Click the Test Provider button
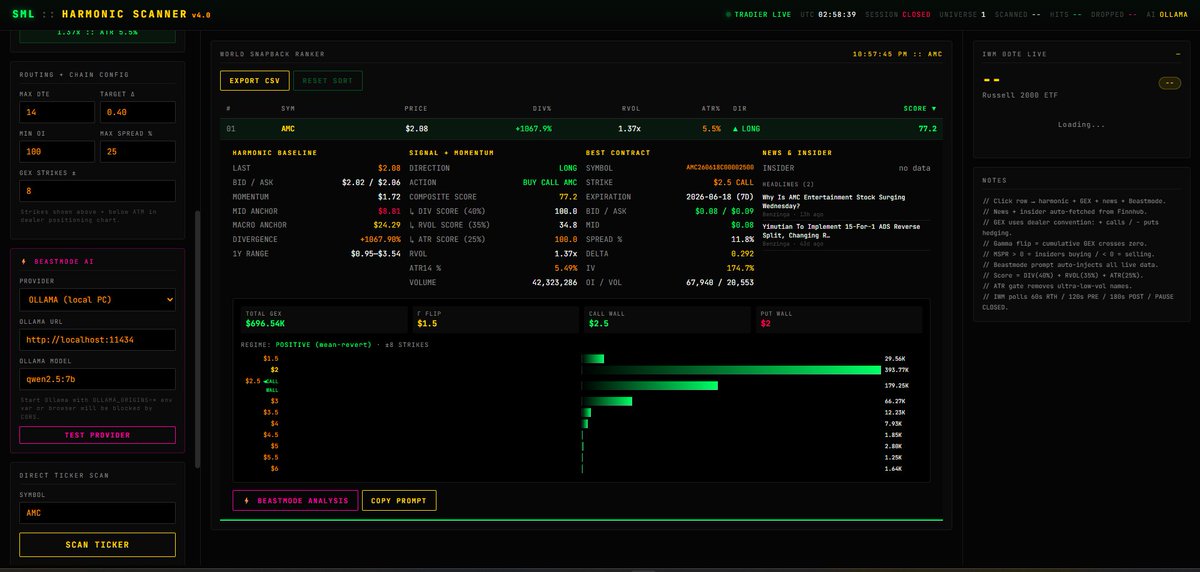The height and width of the screenshot is (572, 1200). tap(97, 435)
